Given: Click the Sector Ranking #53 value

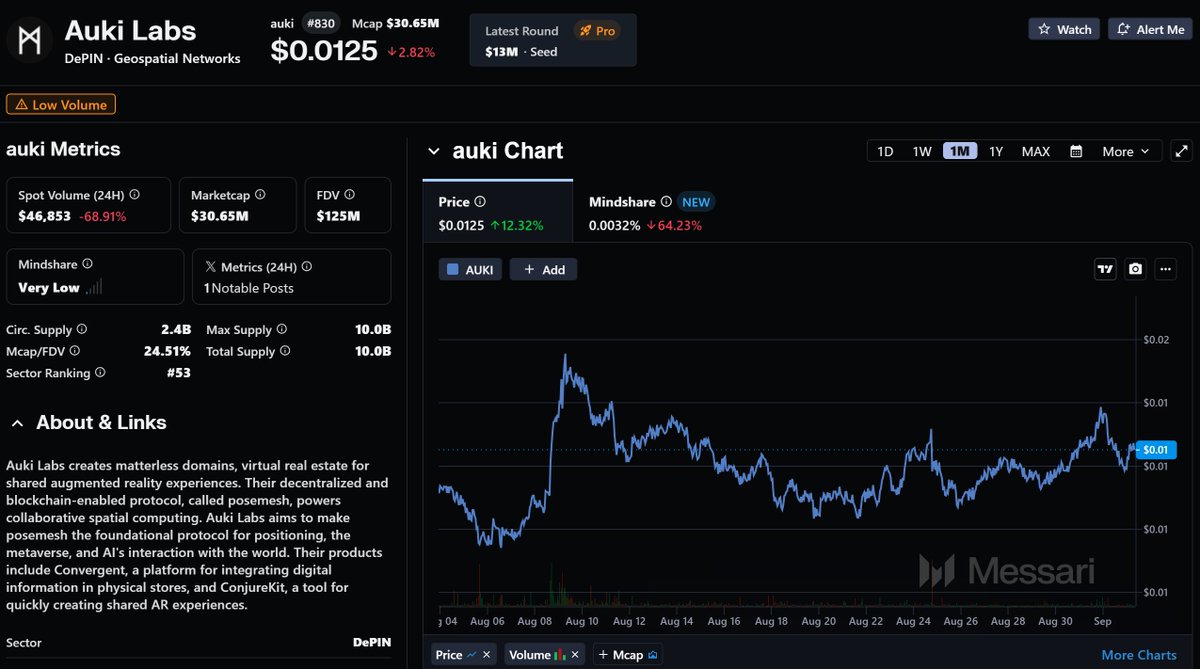Looking at the screenshot, I should point(179,373).
